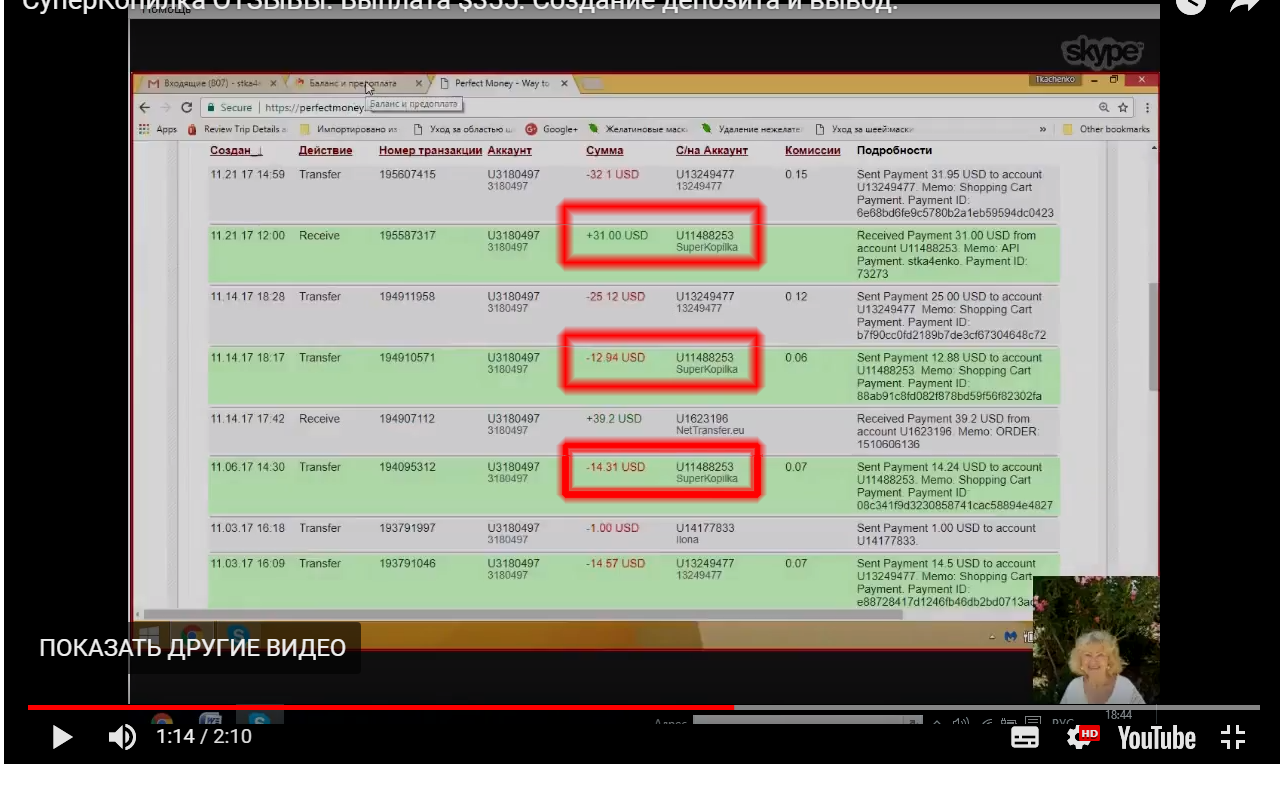
Task: Open the Apps bookmarks shortcut
Action: [x=158, y=129]
